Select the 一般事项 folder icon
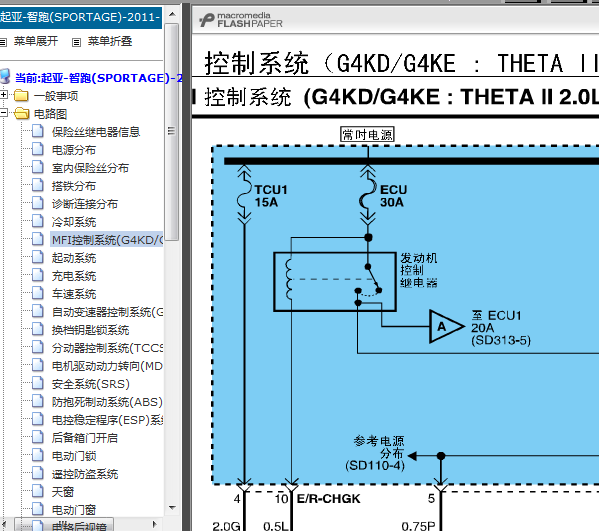 tap(21, 95)
